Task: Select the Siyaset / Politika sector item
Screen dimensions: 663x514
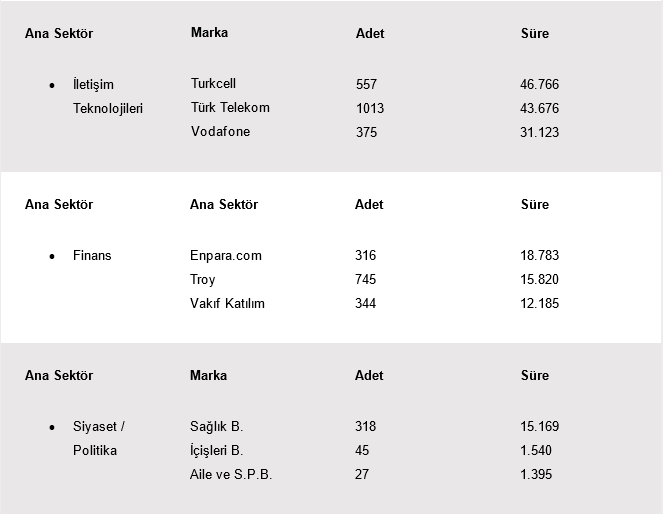Action: point(98,438)
